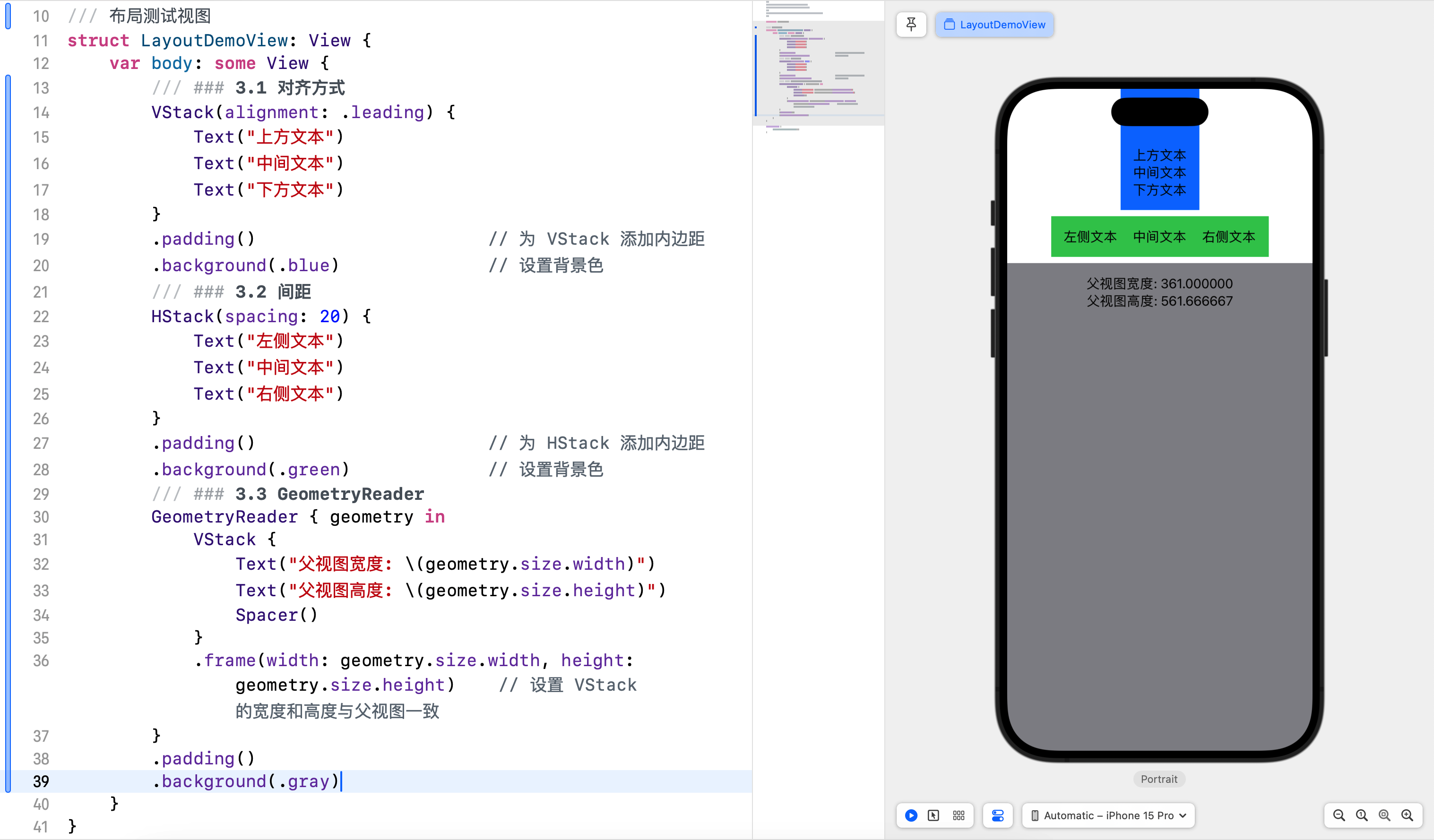This screenshot has width=1434, height=840.
Task: Click 中间文本 in green preview bar
Action: (x=1160, y=237)
